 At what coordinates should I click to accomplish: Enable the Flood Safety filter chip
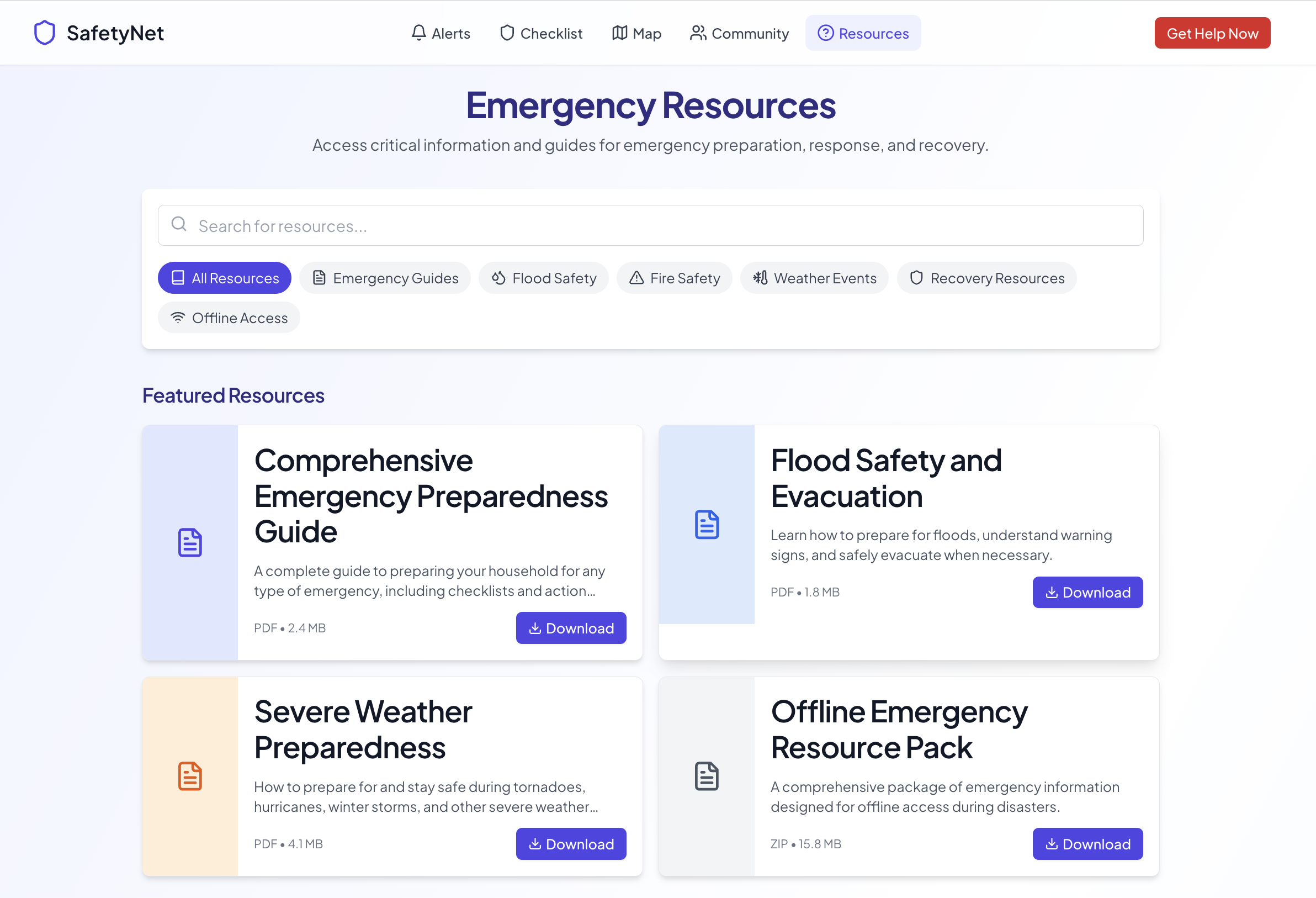pyautogui.click(x=544, y=278)
